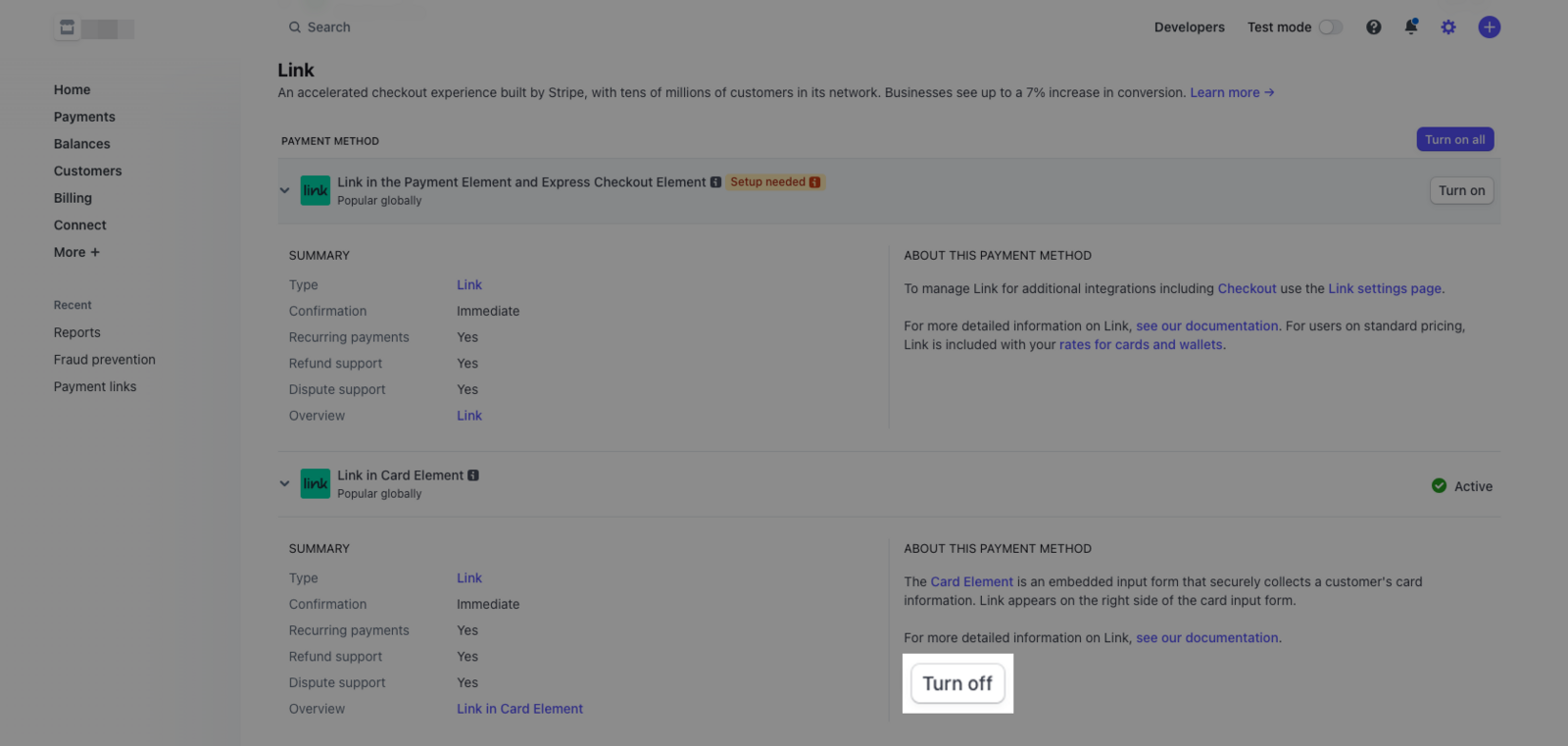Turn on Link in Payment Element
1568x746 pixels.
coord(1461,190)
